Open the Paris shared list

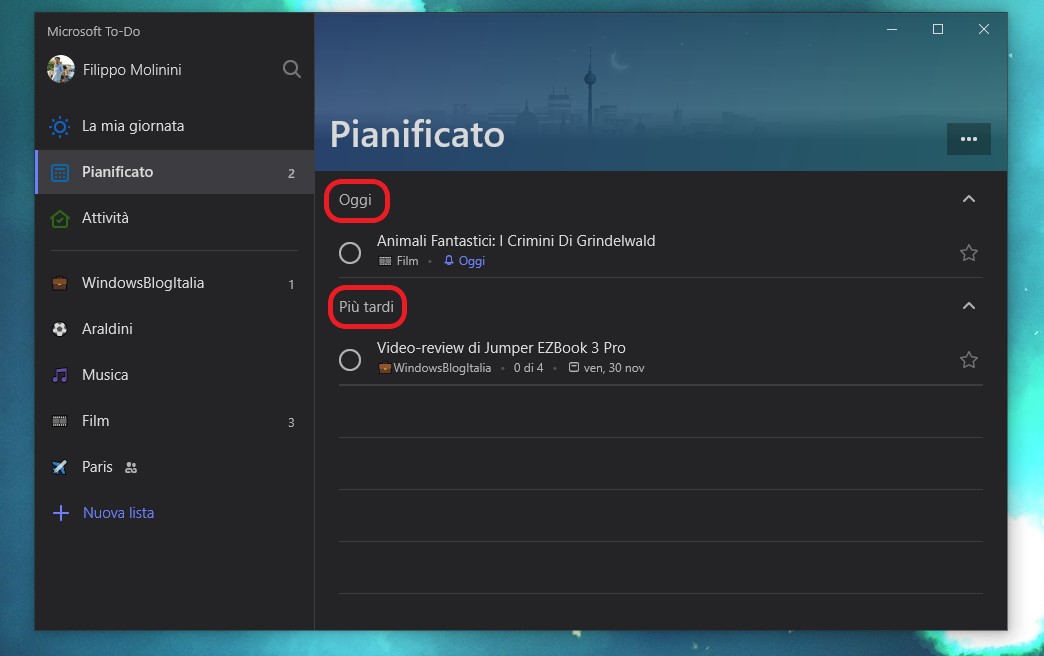click(174, 467)
